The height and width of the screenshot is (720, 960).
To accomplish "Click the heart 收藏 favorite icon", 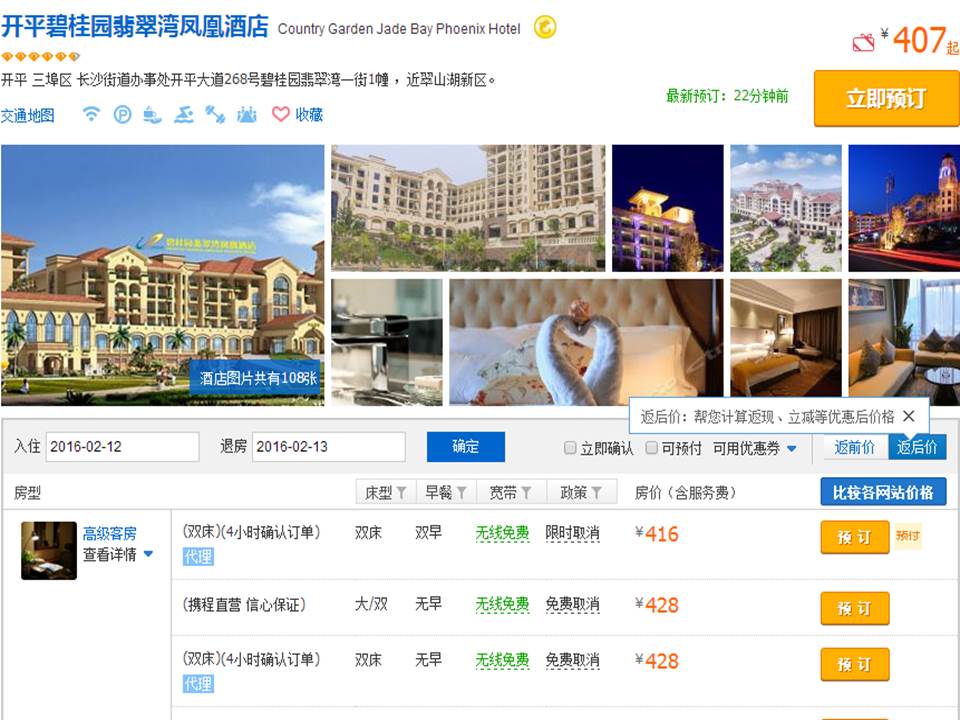I will click(281, 114).
